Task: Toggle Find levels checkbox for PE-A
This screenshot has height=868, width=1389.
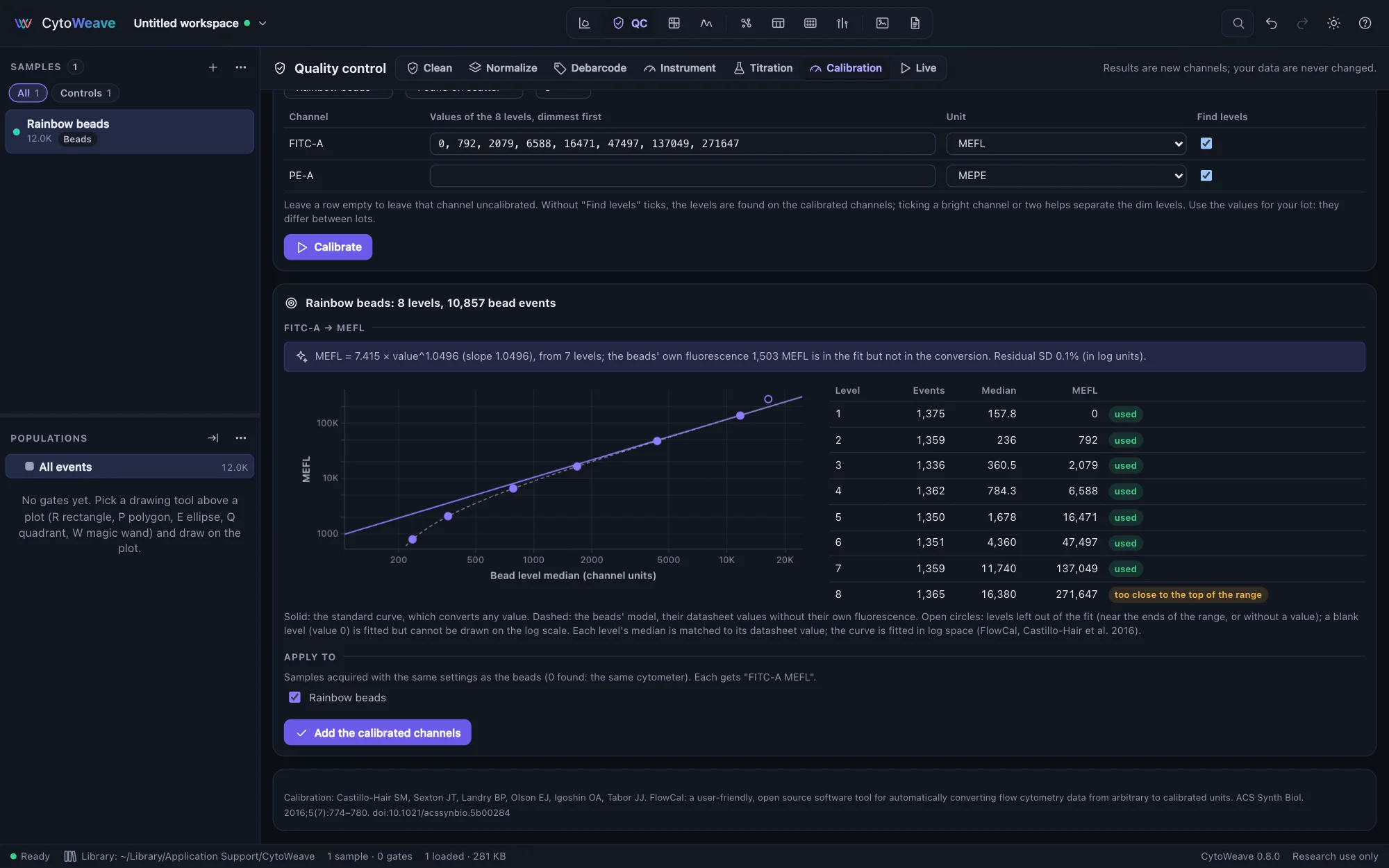Action: [1206, 176]
